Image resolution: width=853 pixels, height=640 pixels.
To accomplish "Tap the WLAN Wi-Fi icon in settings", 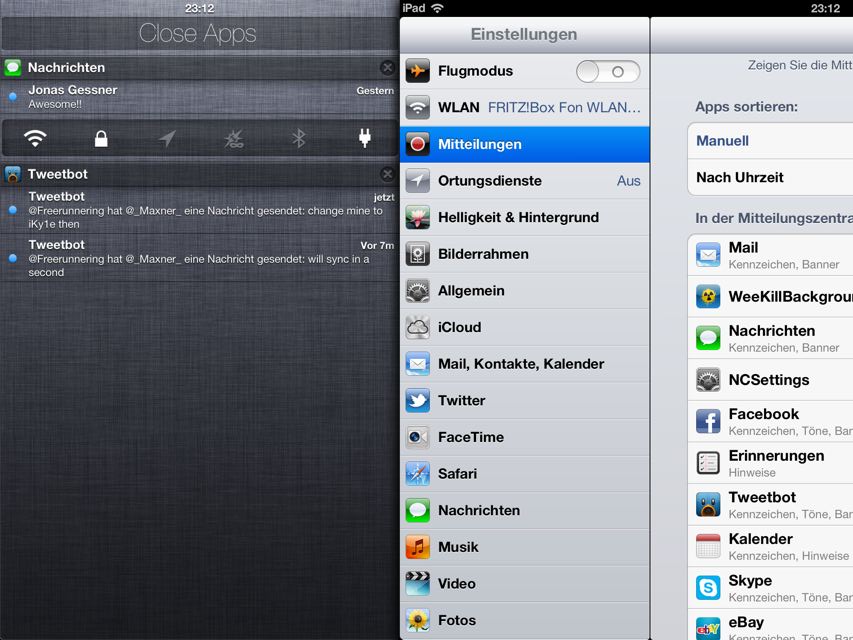I will point(417,108).
